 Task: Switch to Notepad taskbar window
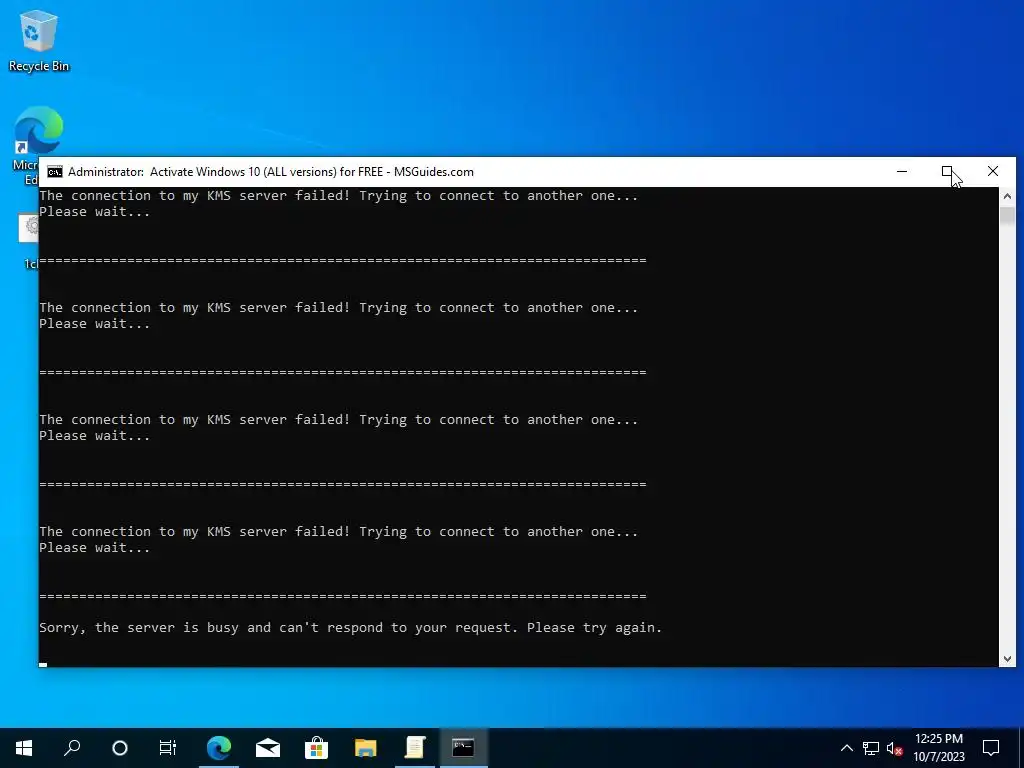click(415, 747)
